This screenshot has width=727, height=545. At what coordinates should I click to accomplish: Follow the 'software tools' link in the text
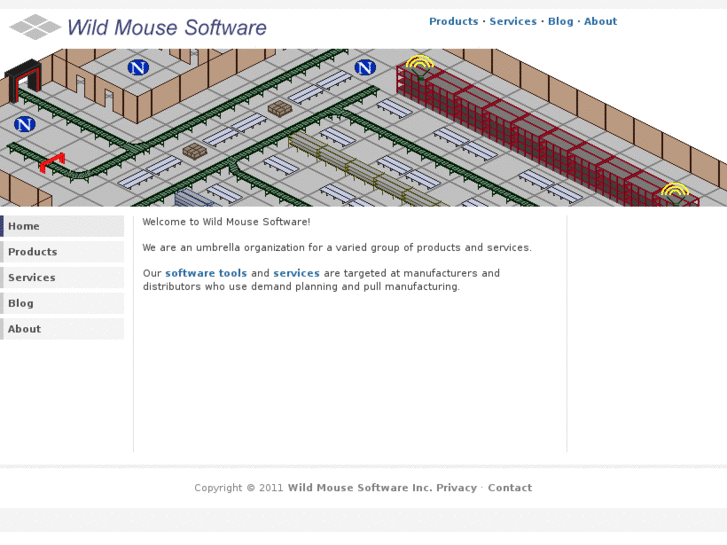(x=206, y=273)
